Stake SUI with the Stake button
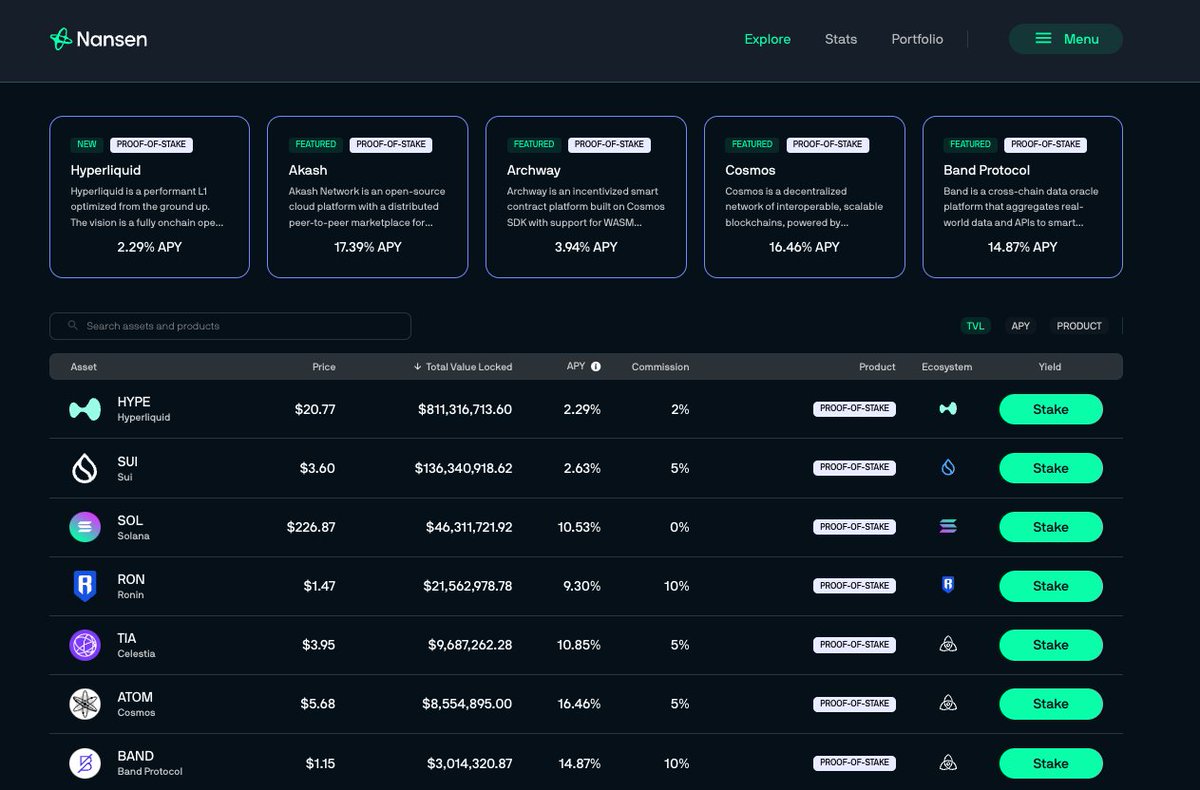The height and width of the screenshot is (790, 1200). pos(1051,468)
